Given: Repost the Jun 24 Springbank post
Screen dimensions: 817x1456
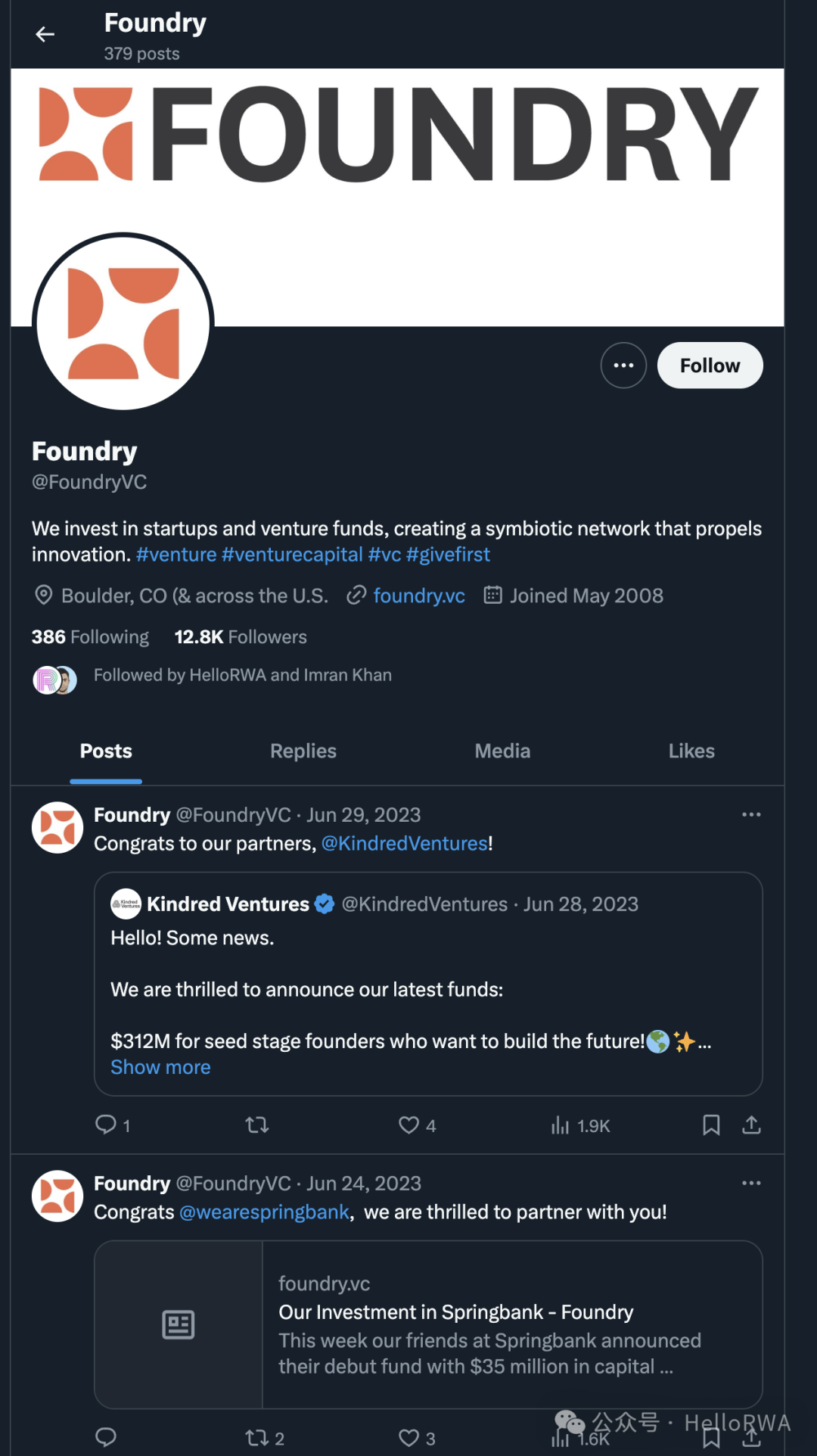Looking at the screenshot, I should tap(257, 1438).
